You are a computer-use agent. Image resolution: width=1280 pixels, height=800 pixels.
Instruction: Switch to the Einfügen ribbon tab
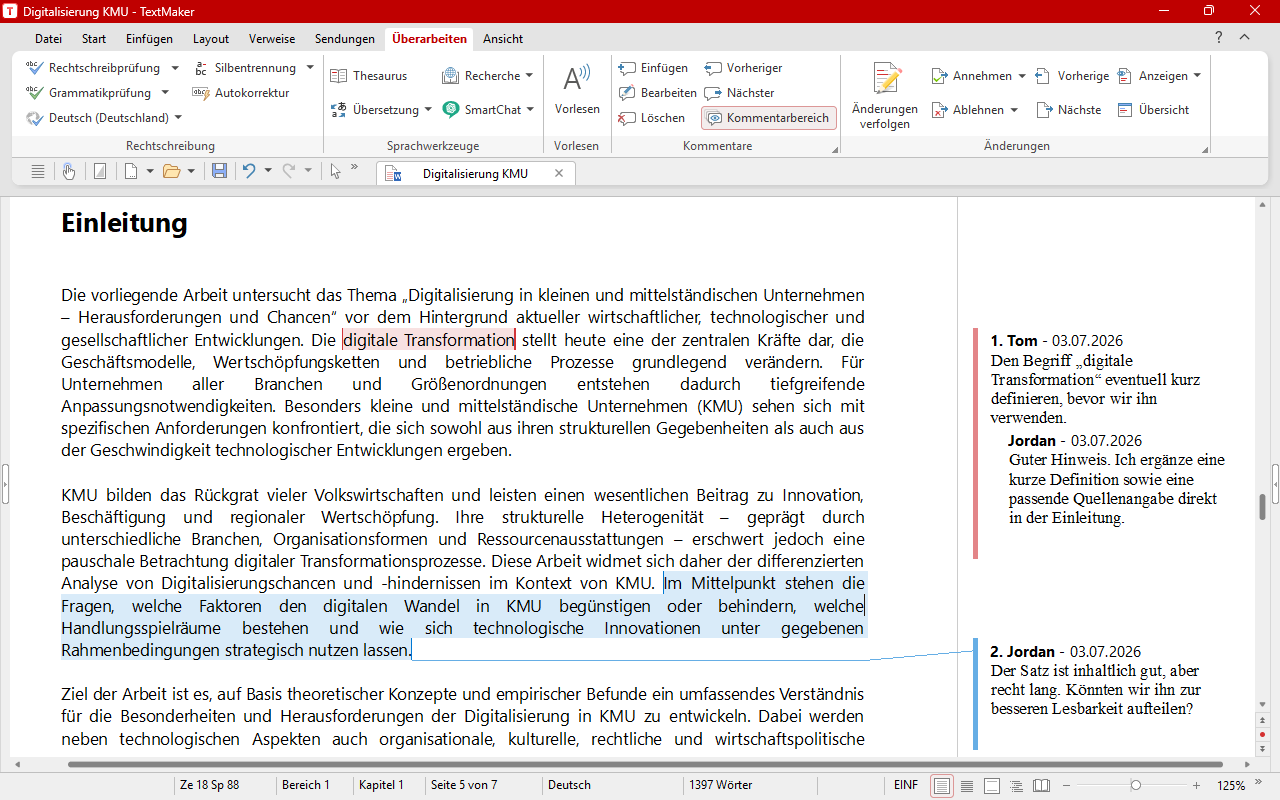149,39
